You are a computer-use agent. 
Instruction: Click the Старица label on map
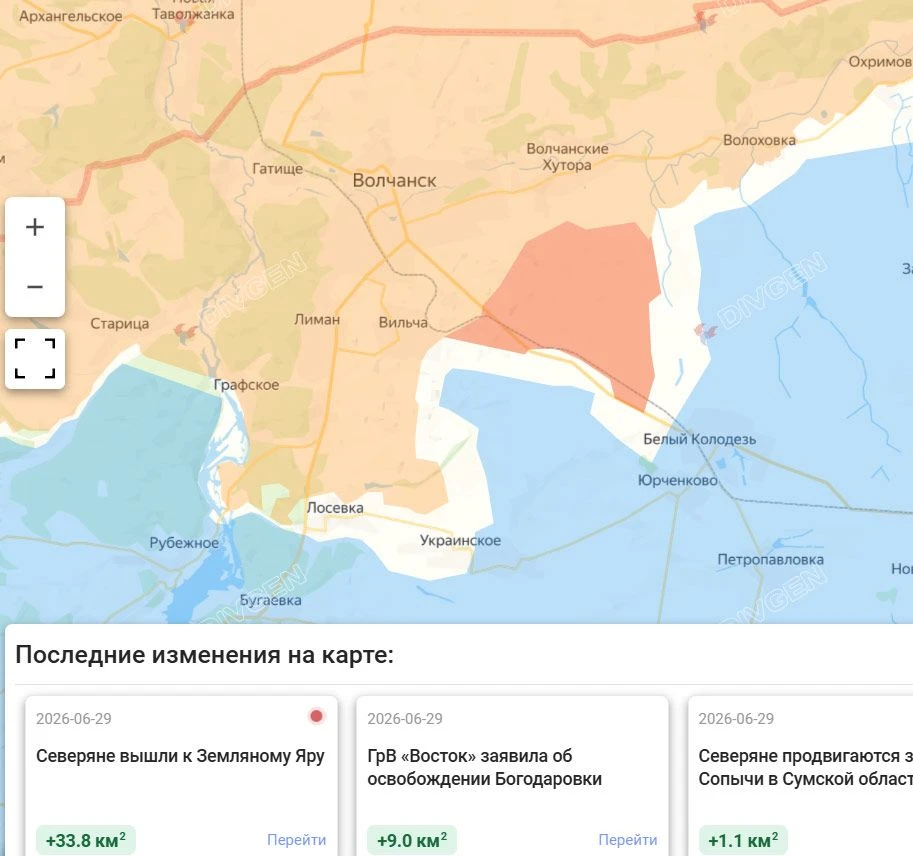pos(119,324)
